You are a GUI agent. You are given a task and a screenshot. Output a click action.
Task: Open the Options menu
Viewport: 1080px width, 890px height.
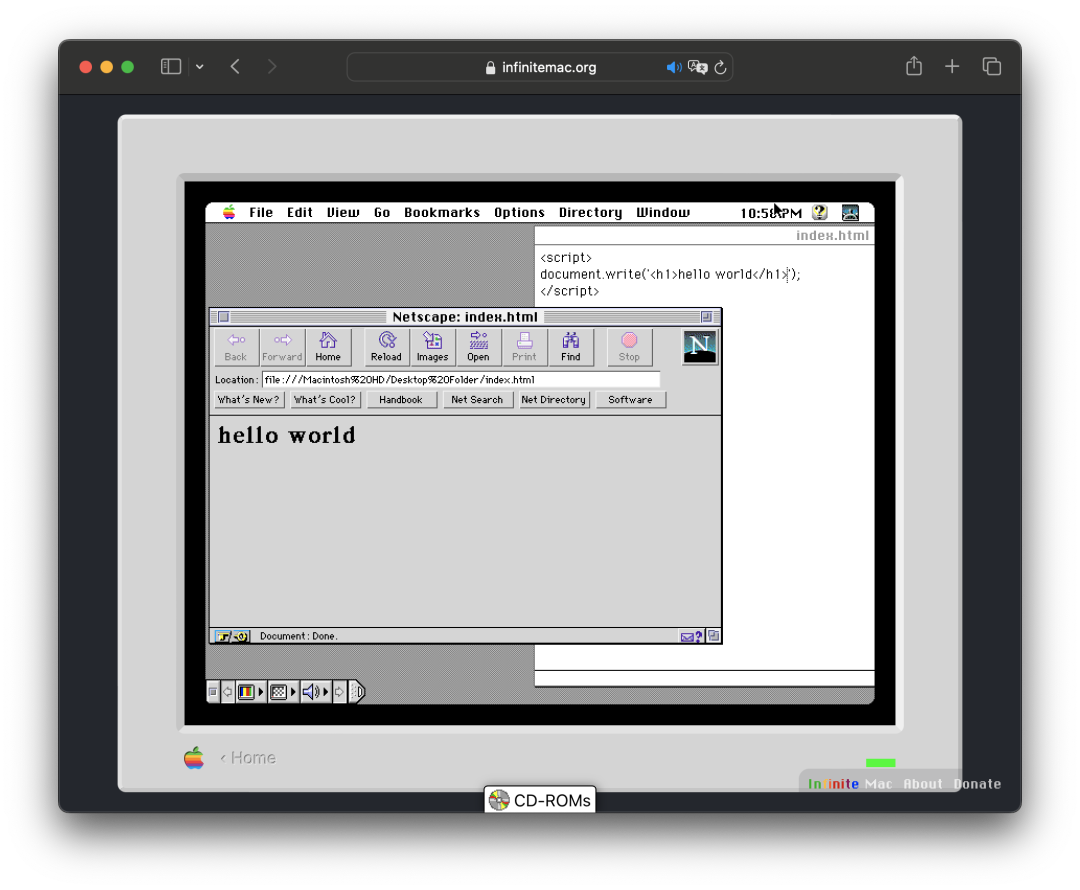(519, 212)
